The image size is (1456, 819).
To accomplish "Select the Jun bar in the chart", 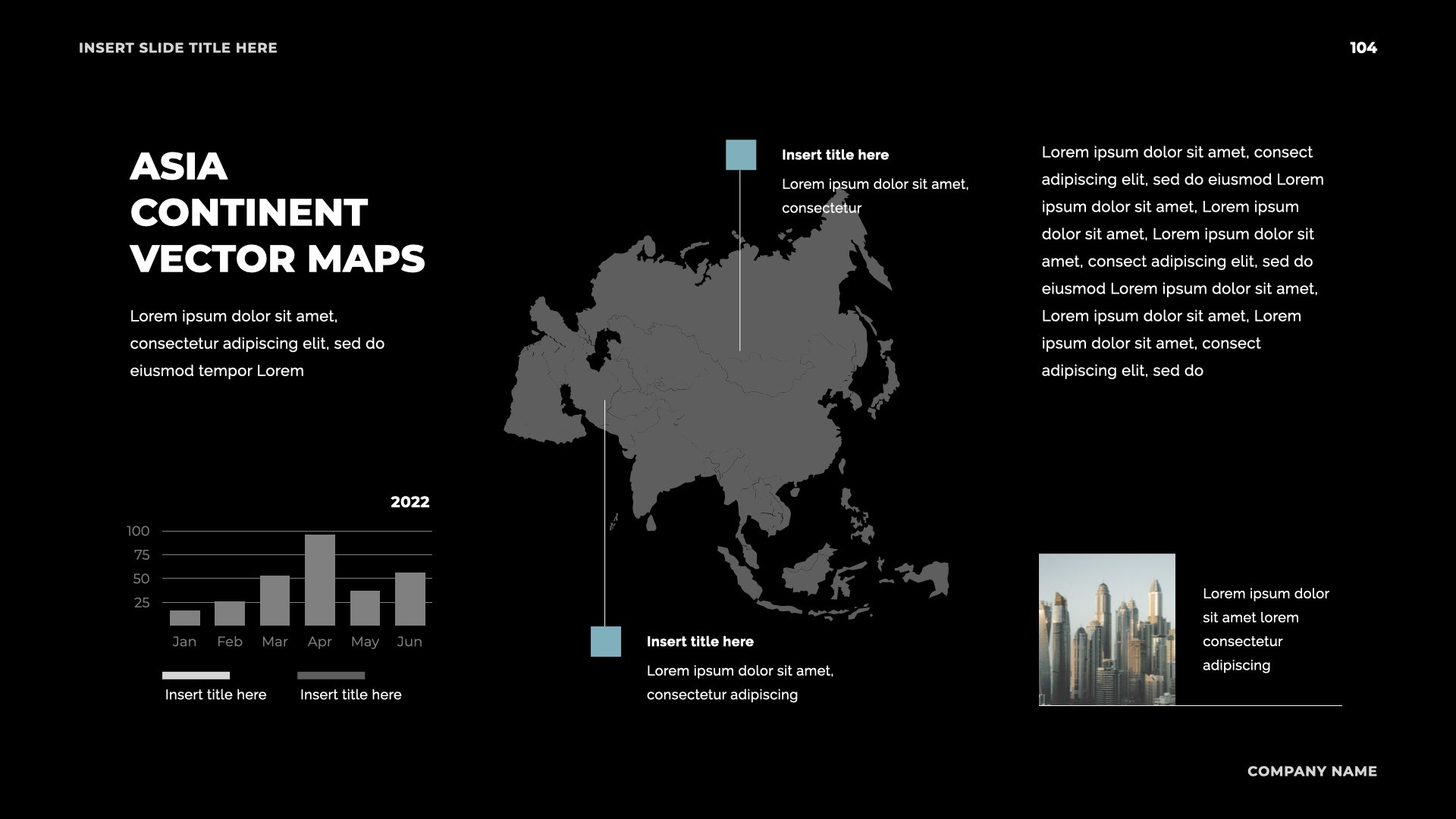I will [x=409, y=599].
